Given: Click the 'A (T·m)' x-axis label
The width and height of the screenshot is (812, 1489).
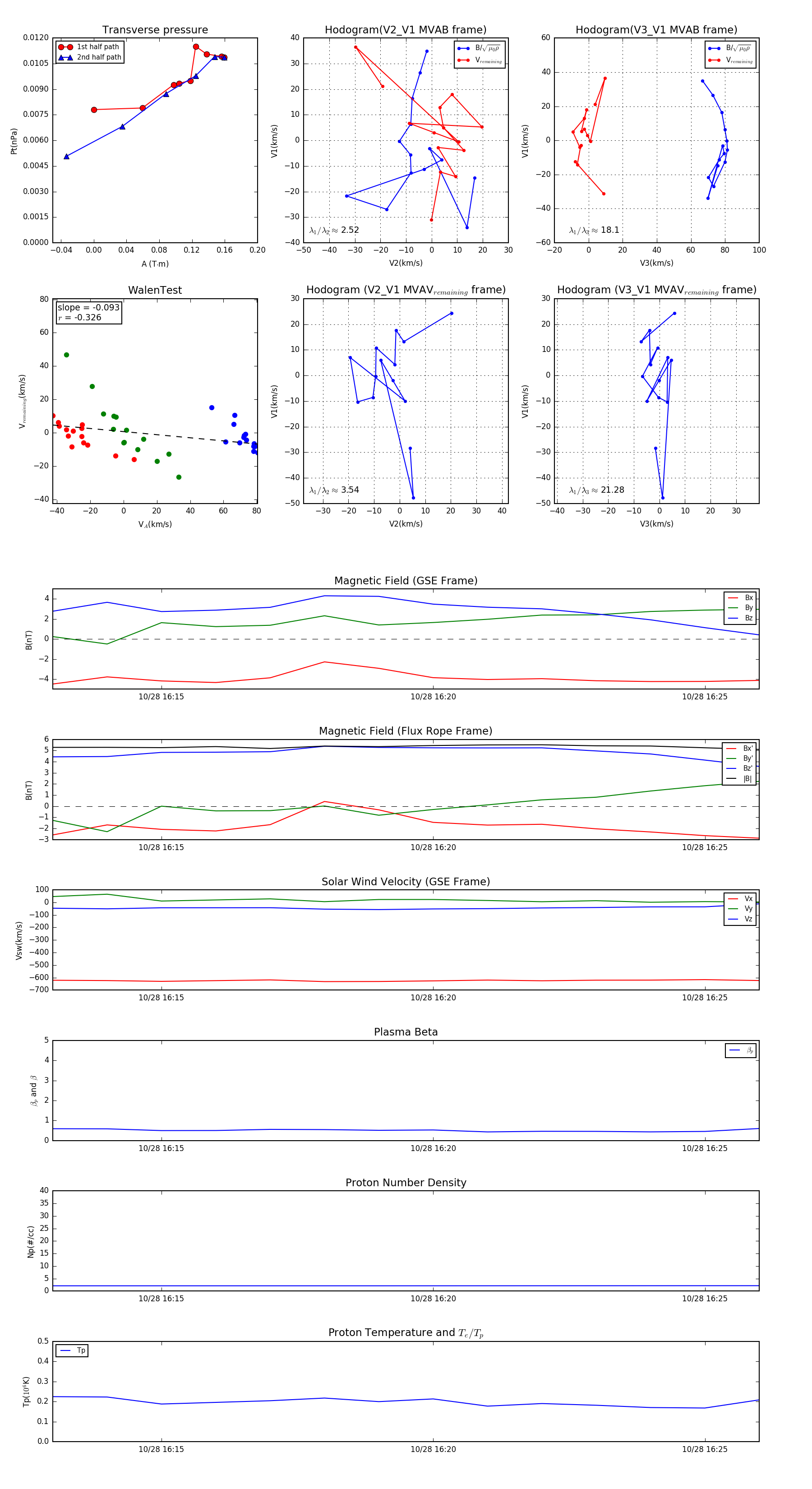Looking at the screenshot, I should 155,264.
